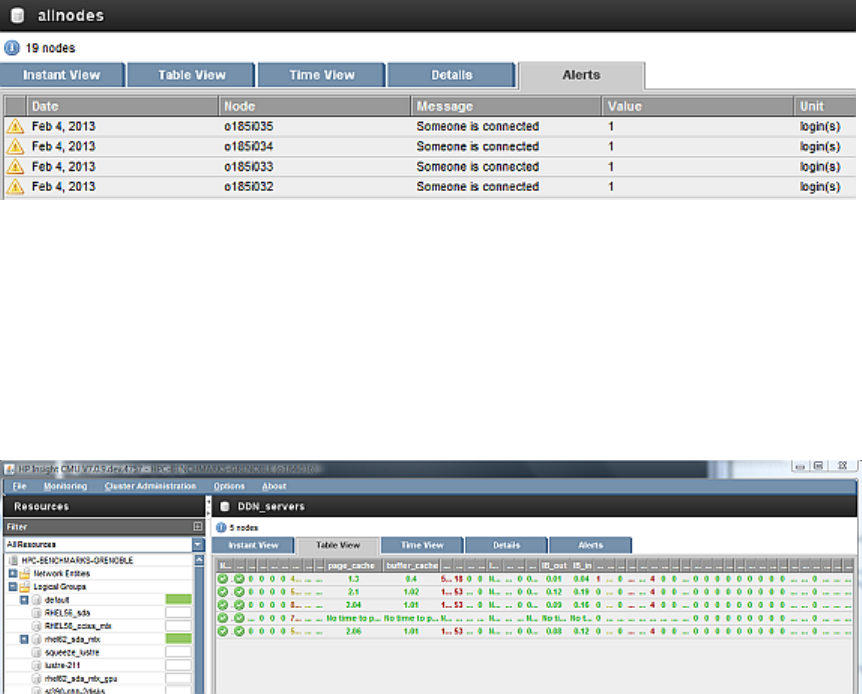
Task: Open the Monitoring menu
Action: tap(65, 486)
